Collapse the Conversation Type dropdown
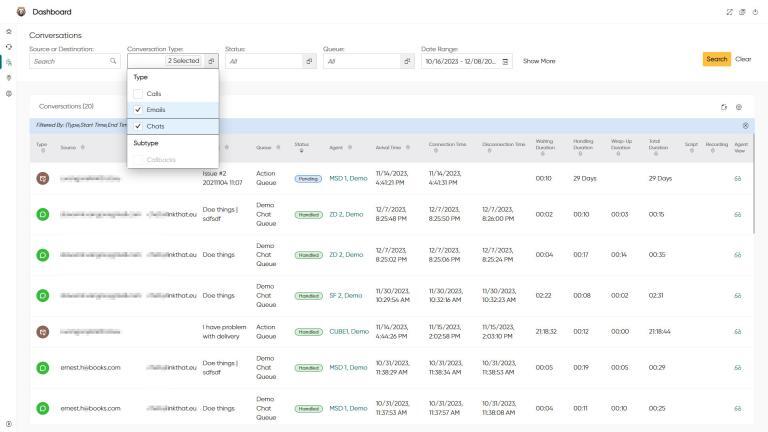The width and height of the screenshot is (768, 432). (x=211, y=61)
